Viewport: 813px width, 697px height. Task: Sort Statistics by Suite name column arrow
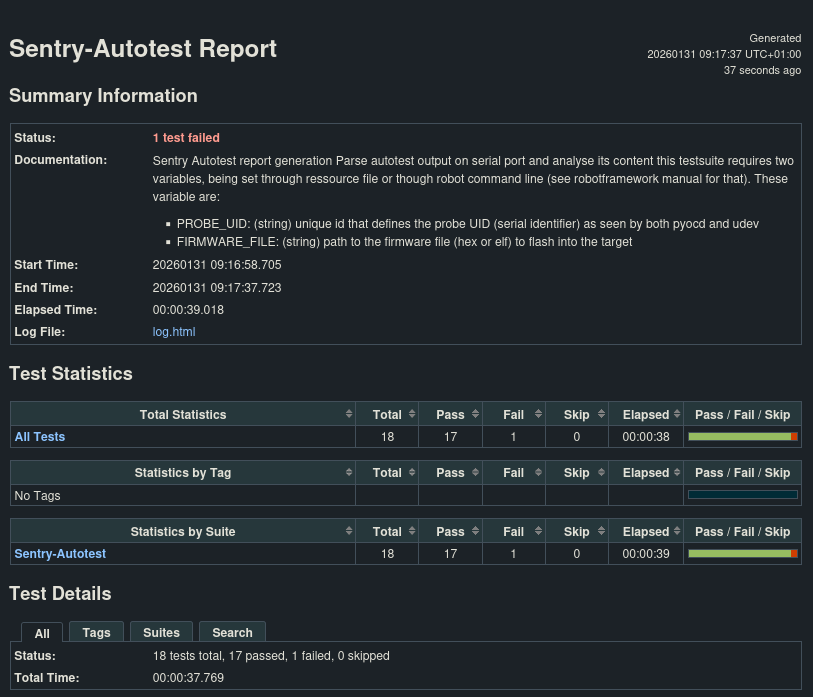pos(349,531)
